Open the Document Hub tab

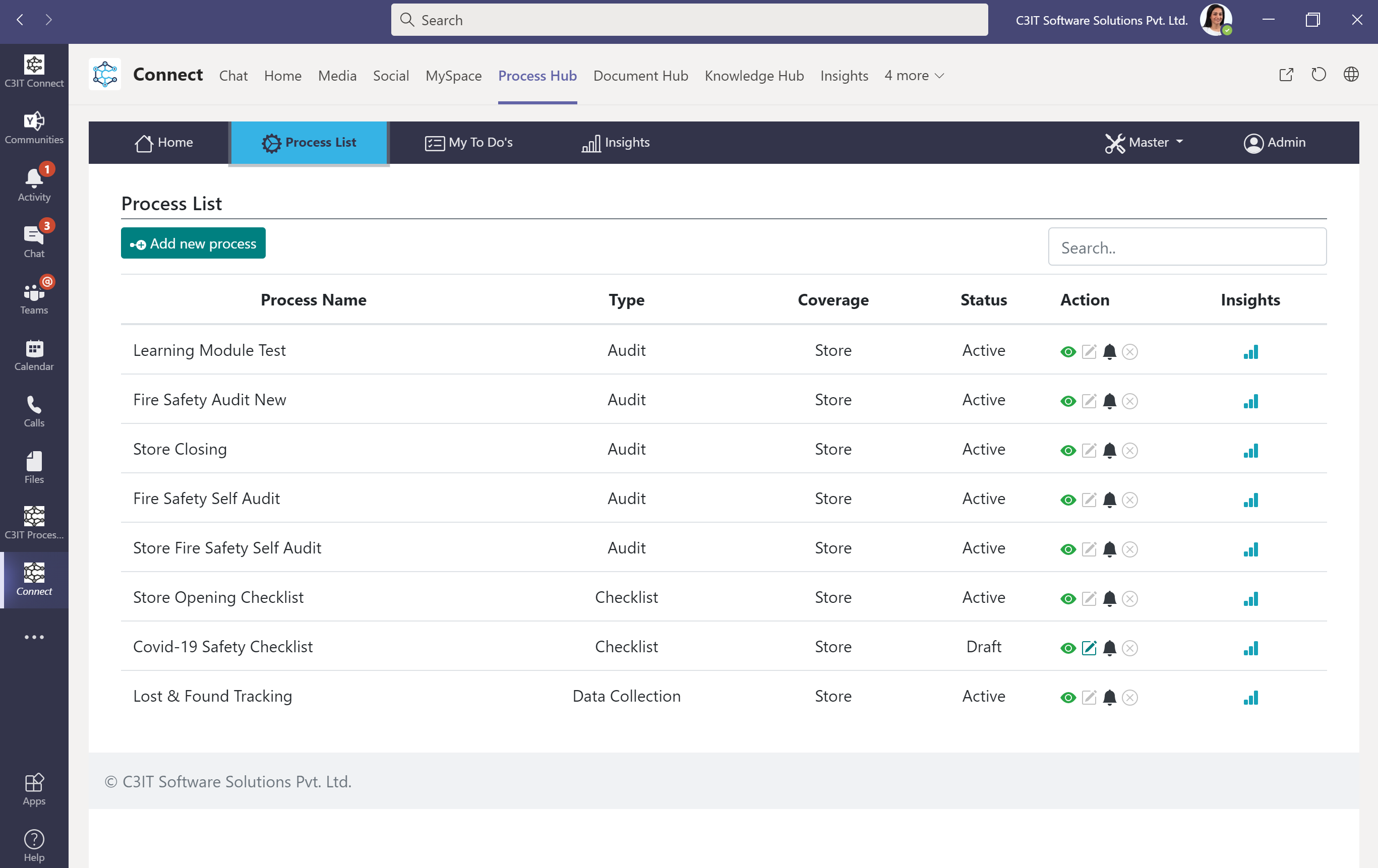(640, 76)
